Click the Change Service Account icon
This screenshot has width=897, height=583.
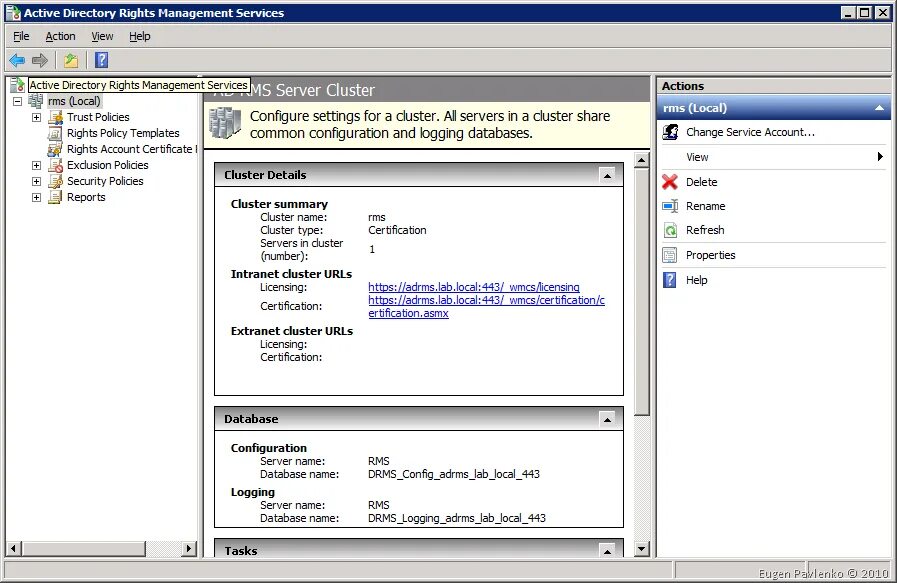(x=670, y=132)
